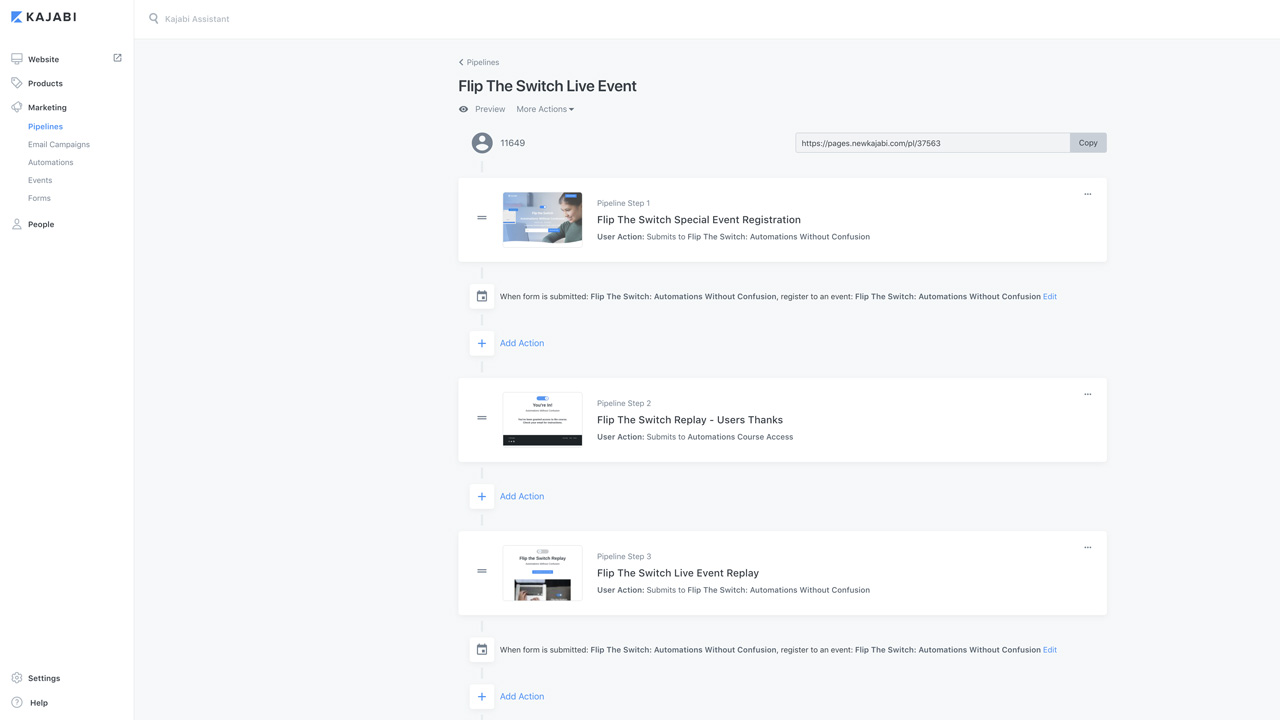1280x720 pixels.
Task: Click thumbnail of Pipeline Step 1 page
Action: coord(542,218)
